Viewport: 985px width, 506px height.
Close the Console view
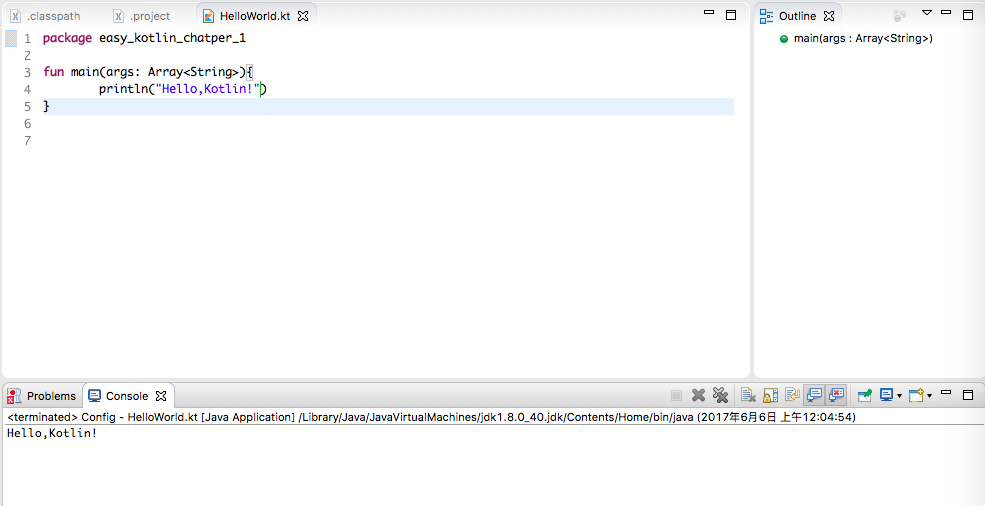[161, 396]
